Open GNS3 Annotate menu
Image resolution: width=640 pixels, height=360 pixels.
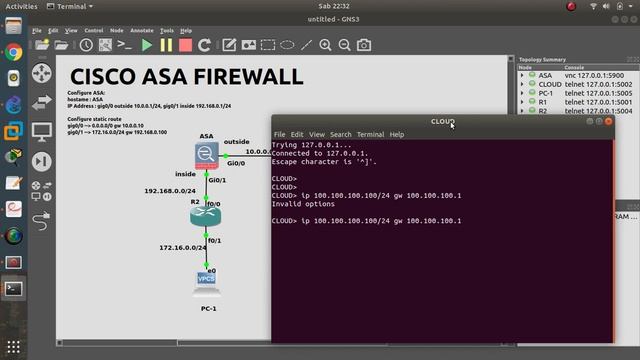pos(142,31)
